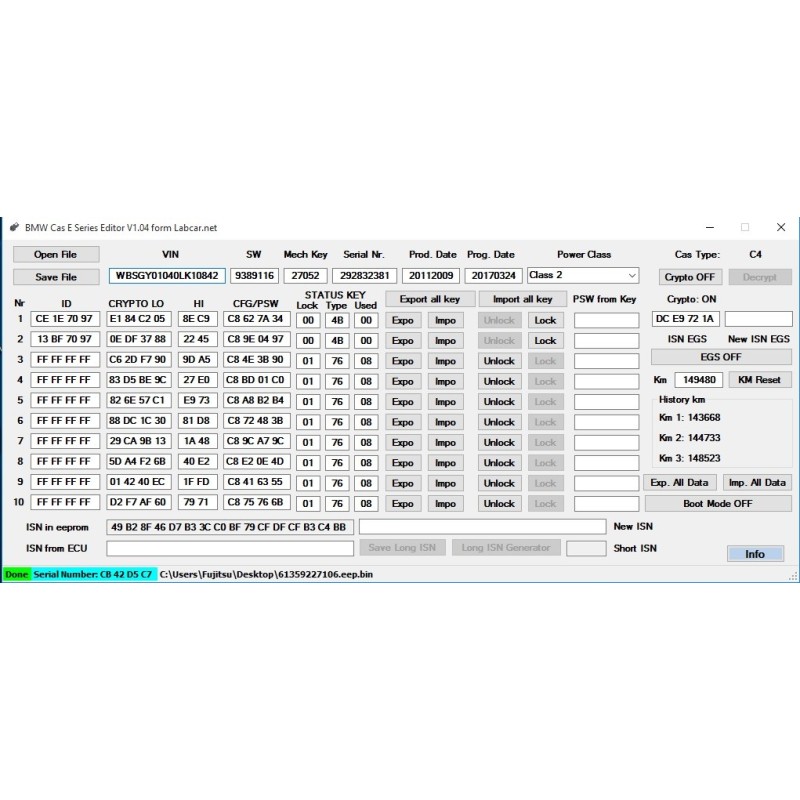
Task: Select the Km value field 149480
Action: click(698, 380)
